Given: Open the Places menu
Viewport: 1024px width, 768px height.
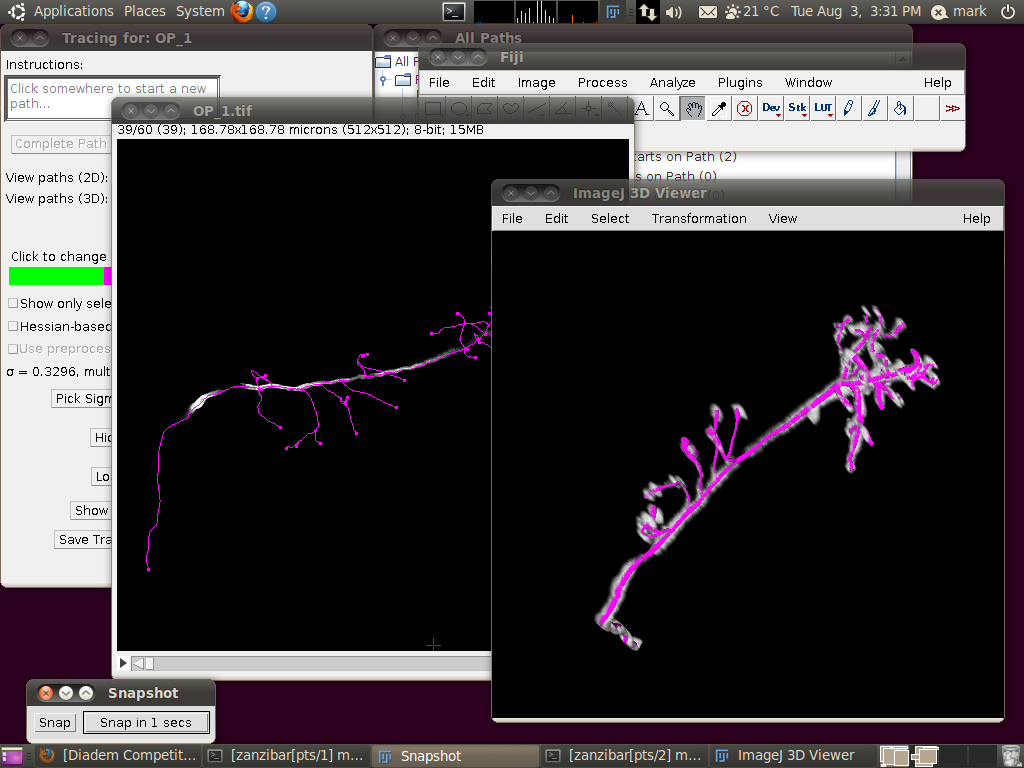Looking at the screenshot, I should coord(144,11).
